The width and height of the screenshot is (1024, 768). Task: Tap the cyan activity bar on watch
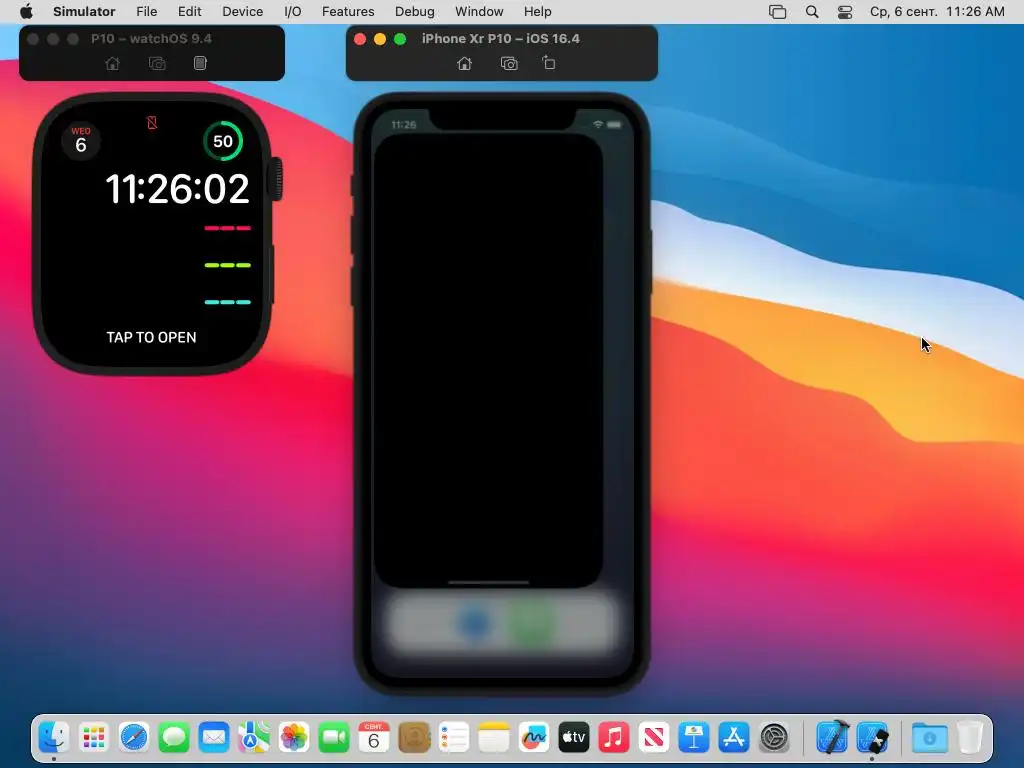tap(227, 302)
